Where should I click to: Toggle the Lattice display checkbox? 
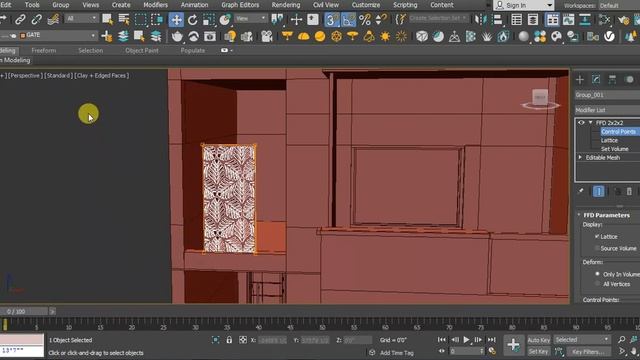click(x=597, y=236)
